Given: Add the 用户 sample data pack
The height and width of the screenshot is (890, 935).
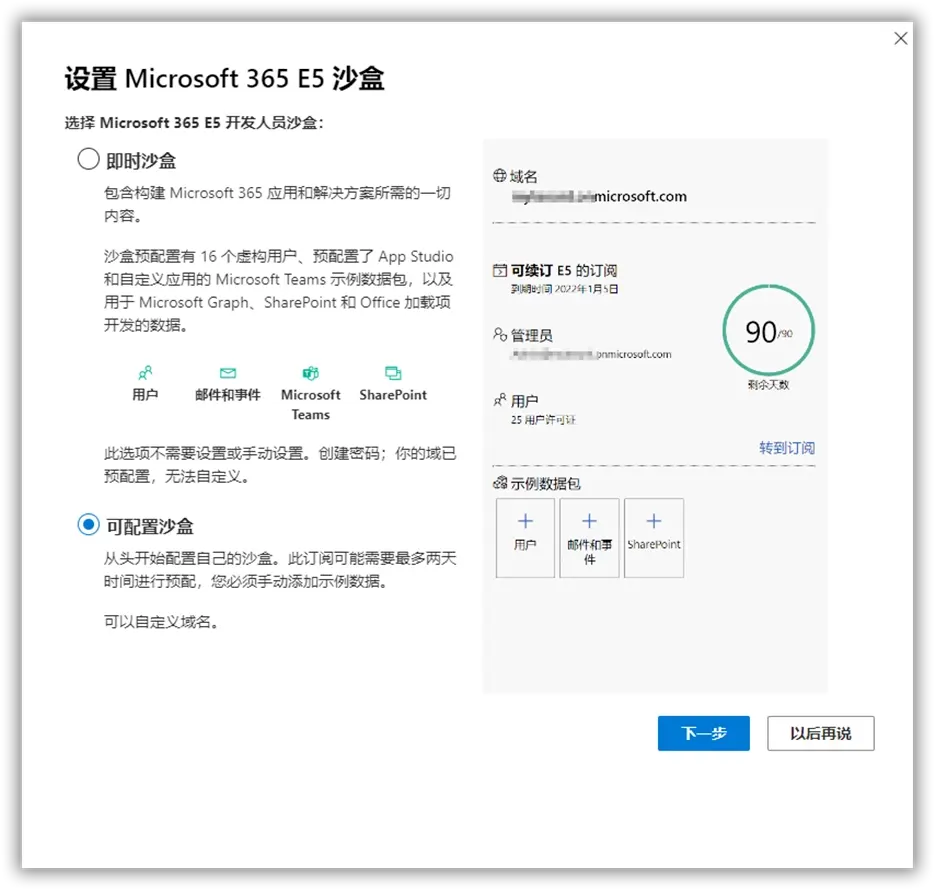Looking at the screenshot, I should (525, 538).
